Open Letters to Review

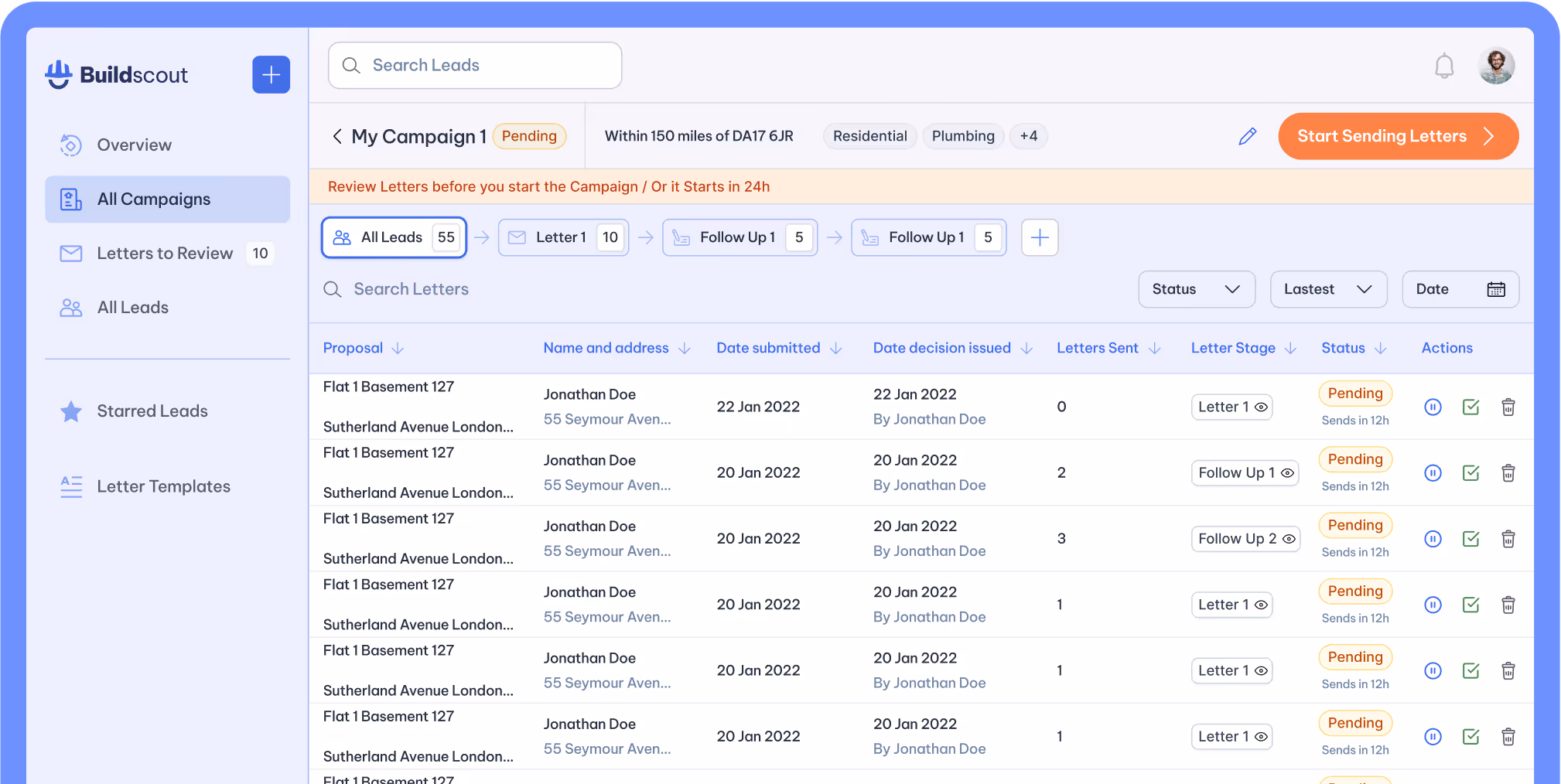click(163, 253)
